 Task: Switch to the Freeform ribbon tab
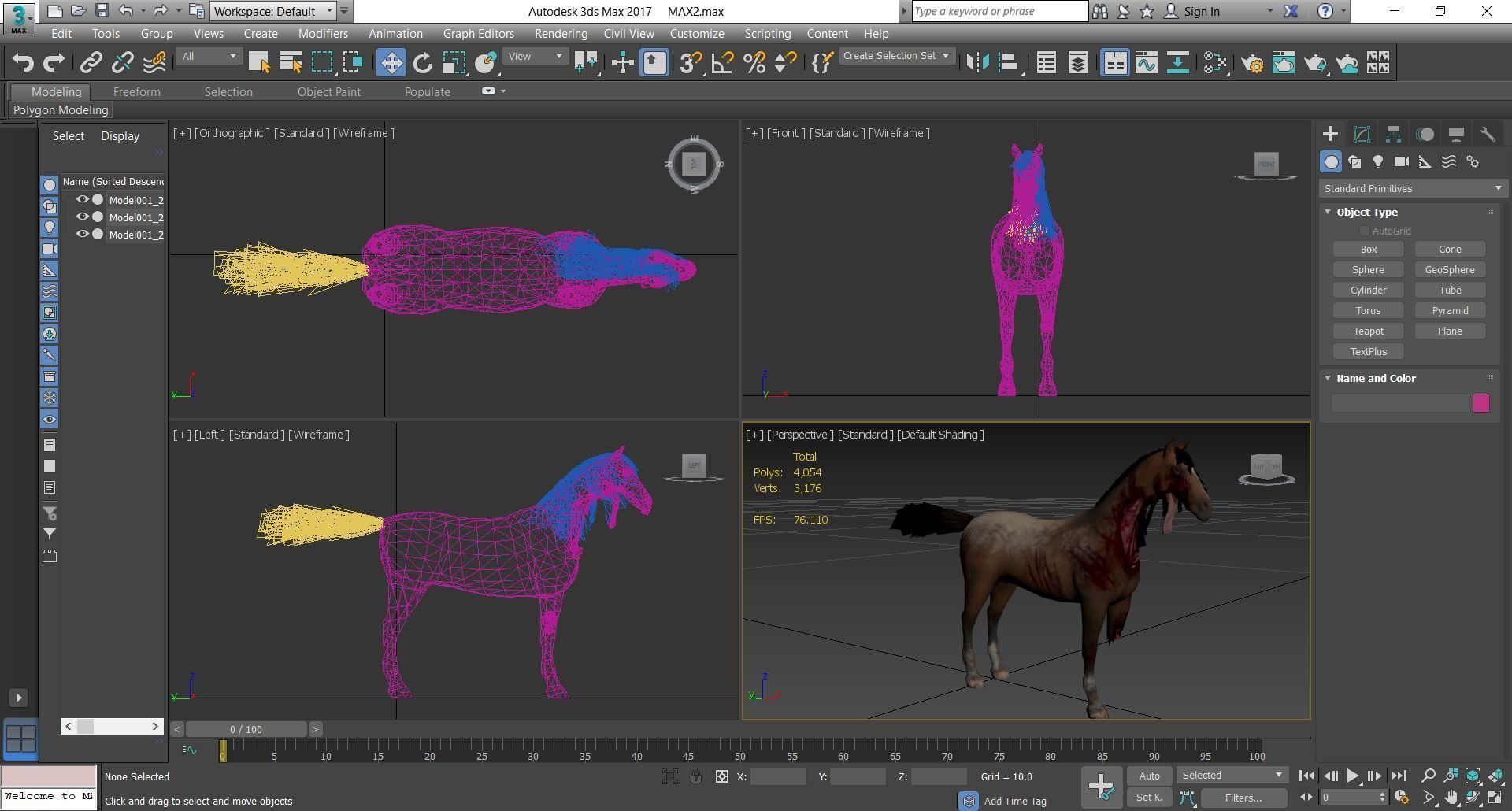136,92
